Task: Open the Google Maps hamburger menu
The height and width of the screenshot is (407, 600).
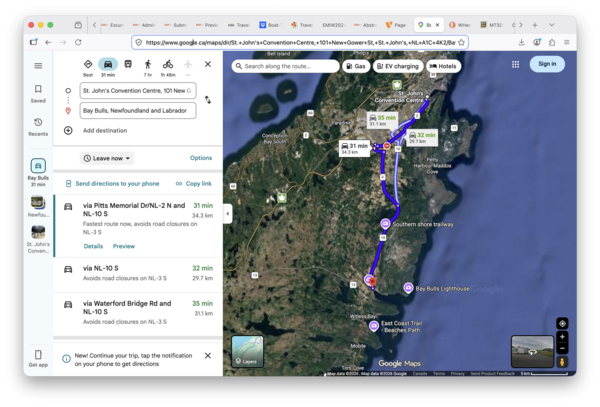Action: click(38, 66)
